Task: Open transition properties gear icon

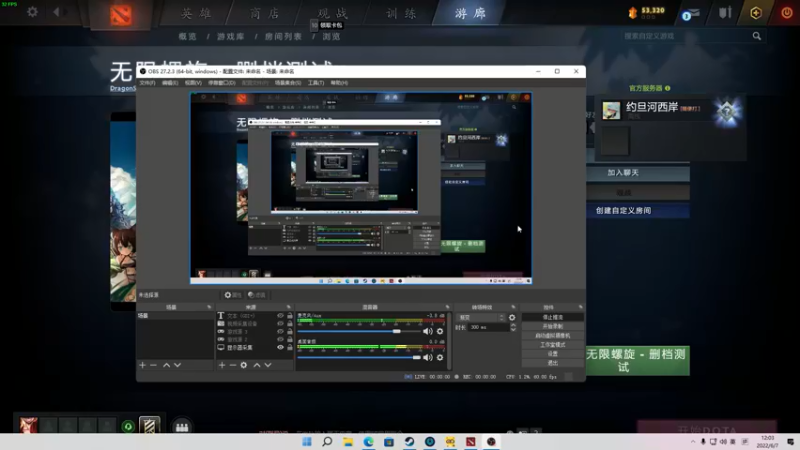Action: point(512,317)
